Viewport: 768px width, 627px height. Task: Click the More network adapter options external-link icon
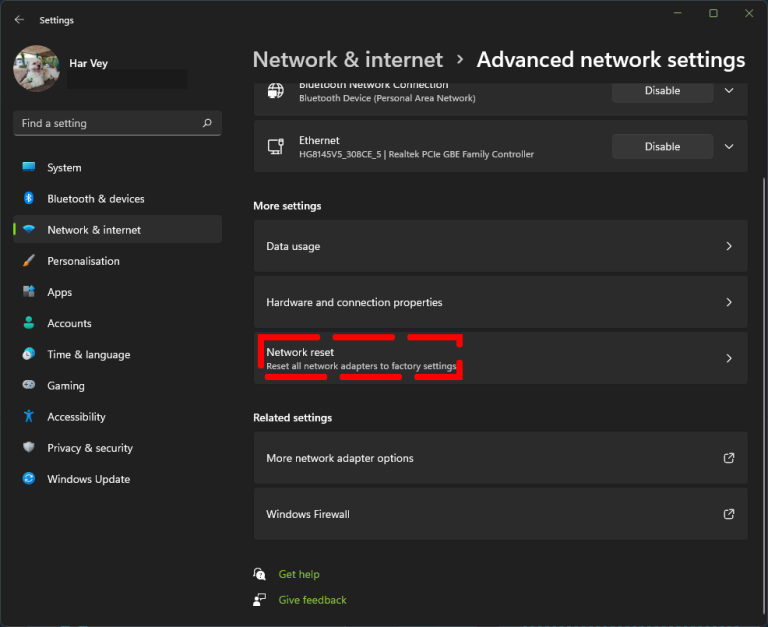coord(729,458)
